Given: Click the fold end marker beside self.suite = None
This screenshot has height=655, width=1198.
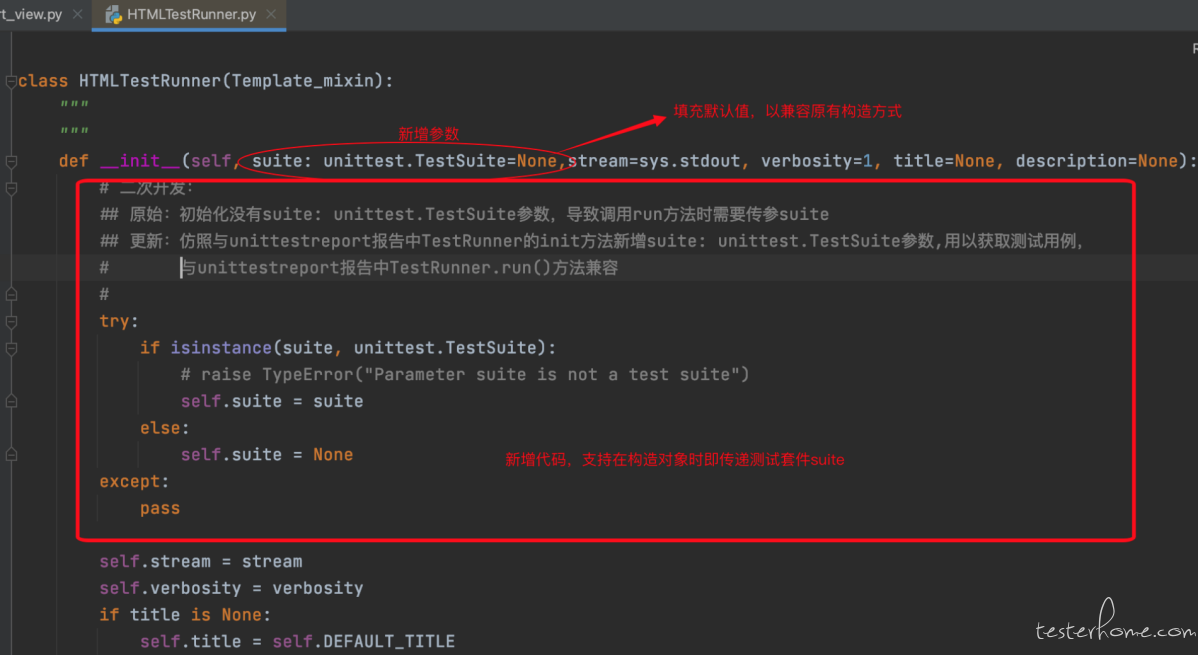Looking at the screenshot, I should pos(11,455).
